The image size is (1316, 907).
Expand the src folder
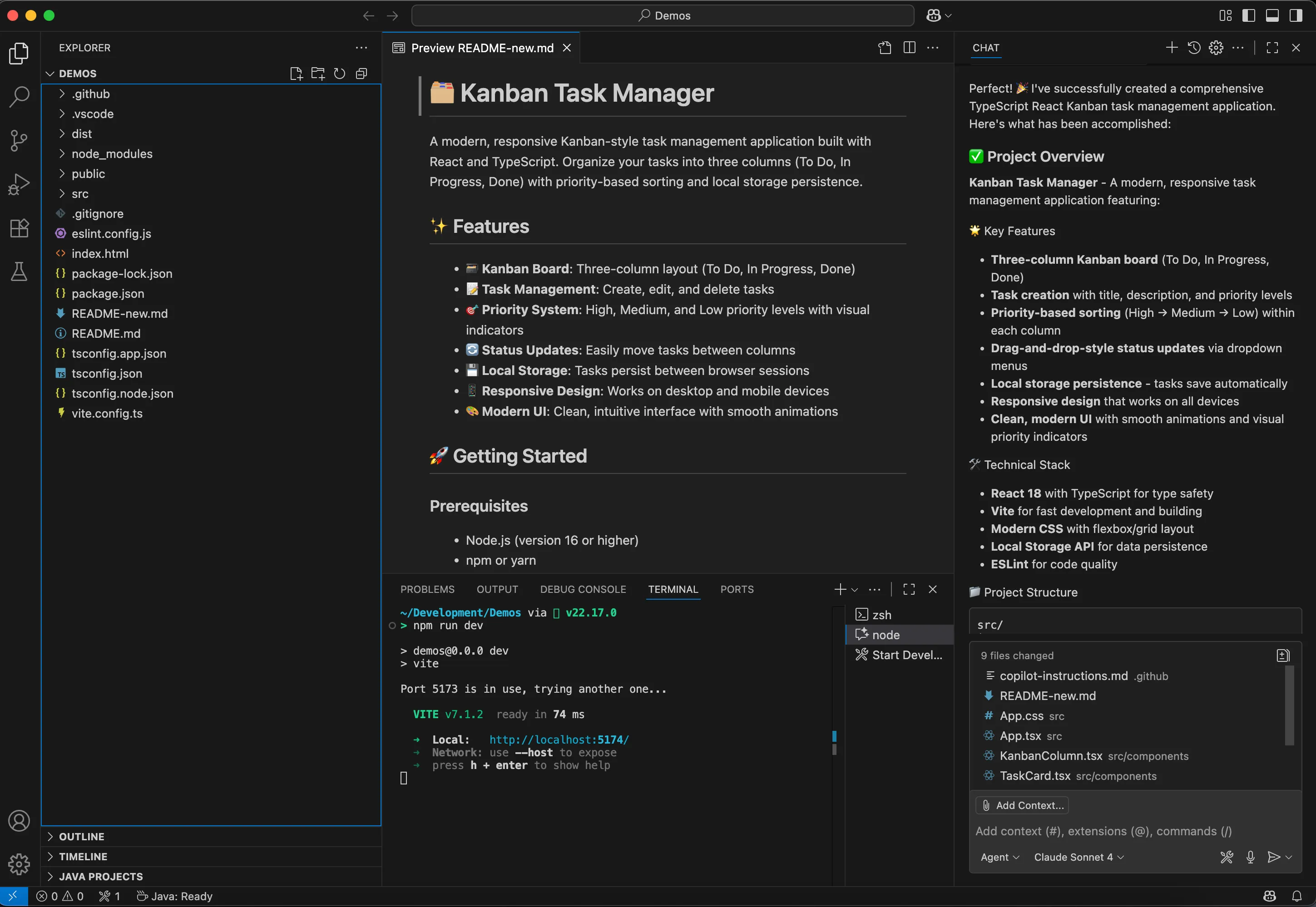click(x=79, y=194)
